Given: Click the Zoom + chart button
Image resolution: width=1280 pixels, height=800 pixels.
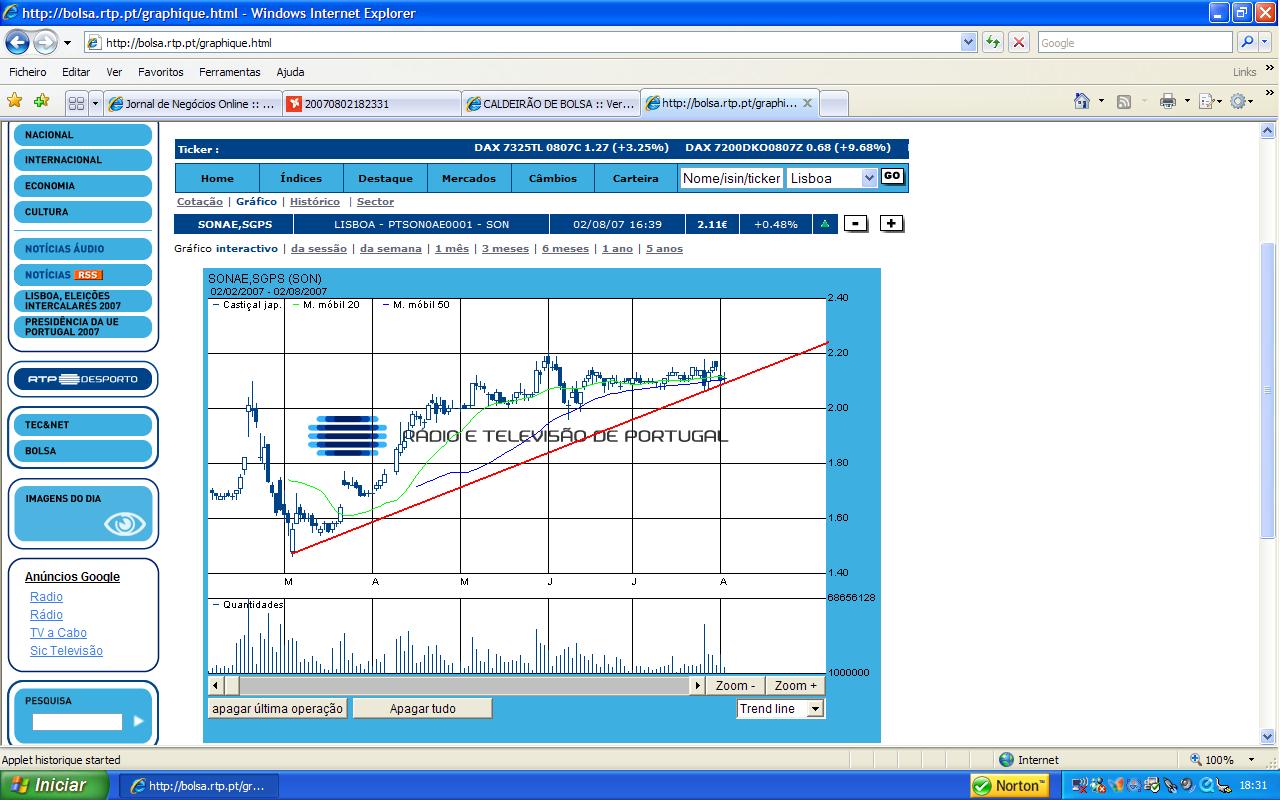Looking at the screenshot, I should (x=796, y=685).
